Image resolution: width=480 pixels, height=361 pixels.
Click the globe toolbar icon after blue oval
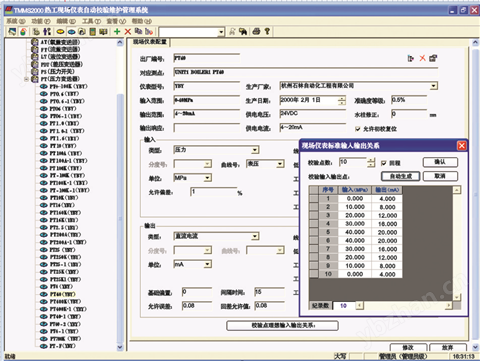pos(82,32)
